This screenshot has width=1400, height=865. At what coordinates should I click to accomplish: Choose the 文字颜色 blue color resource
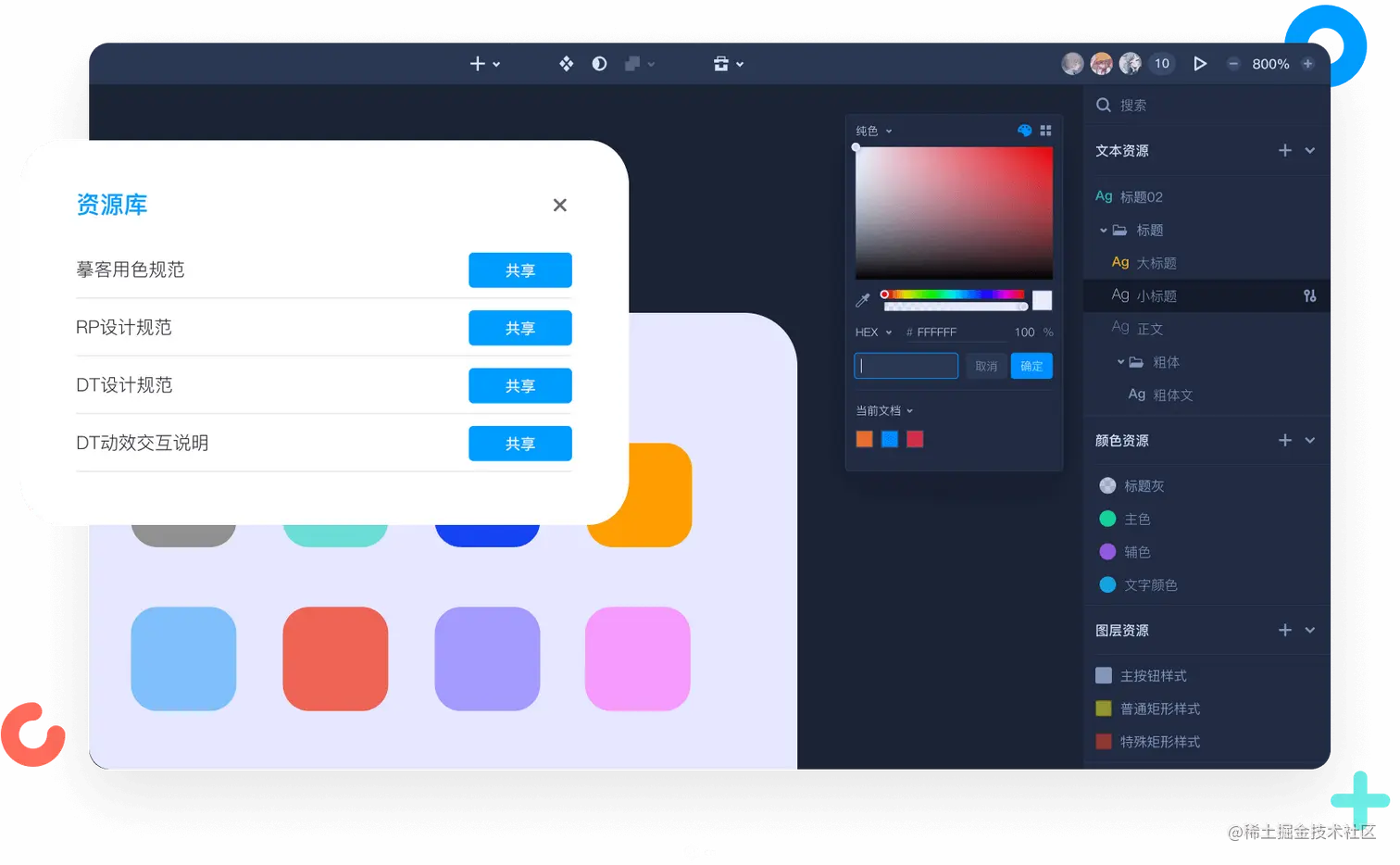1138,584
